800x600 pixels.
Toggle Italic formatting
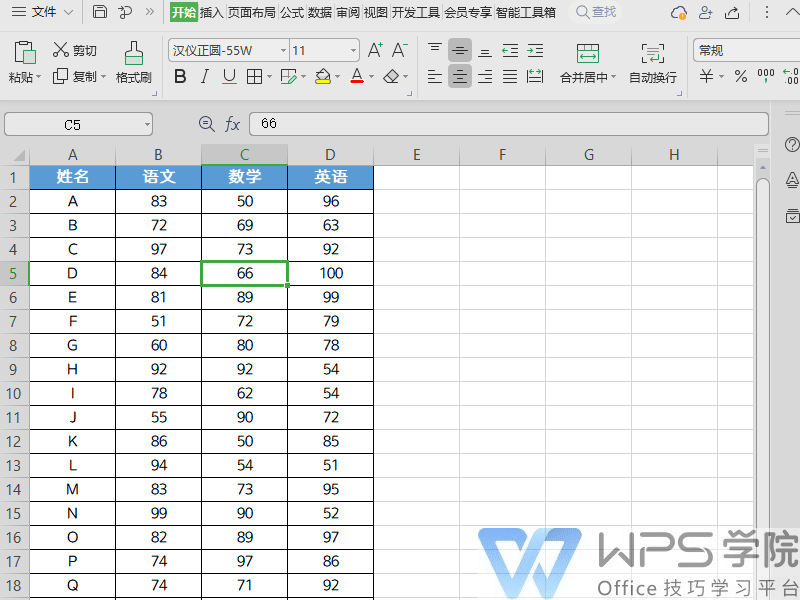point(205,76)
